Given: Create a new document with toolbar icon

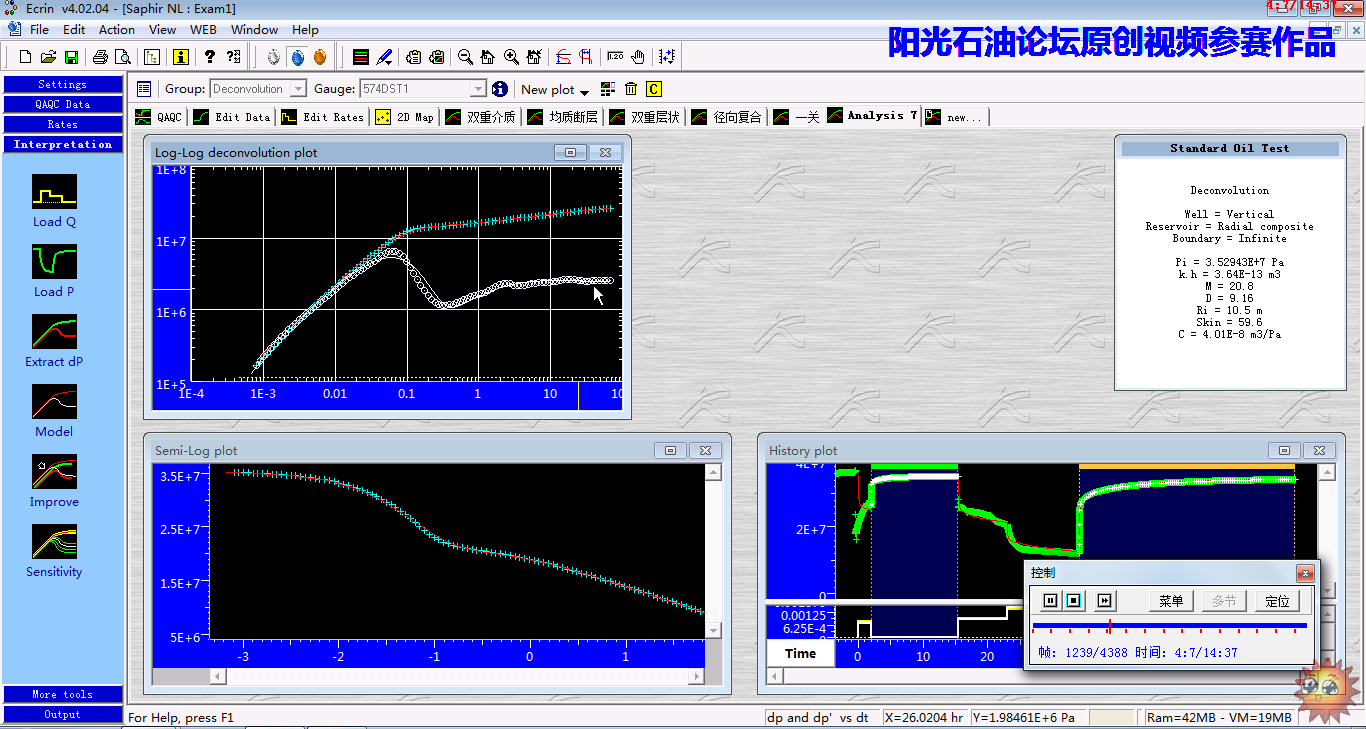Looking at the screenshot, I should 26,57.
